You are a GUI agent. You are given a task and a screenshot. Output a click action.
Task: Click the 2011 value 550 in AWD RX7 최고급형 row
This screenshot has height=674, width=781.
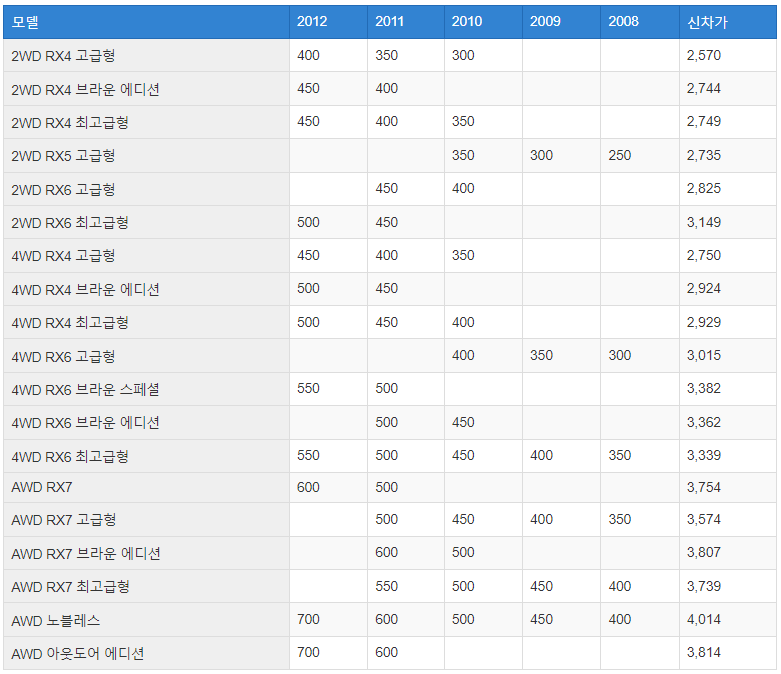[387, 586]
